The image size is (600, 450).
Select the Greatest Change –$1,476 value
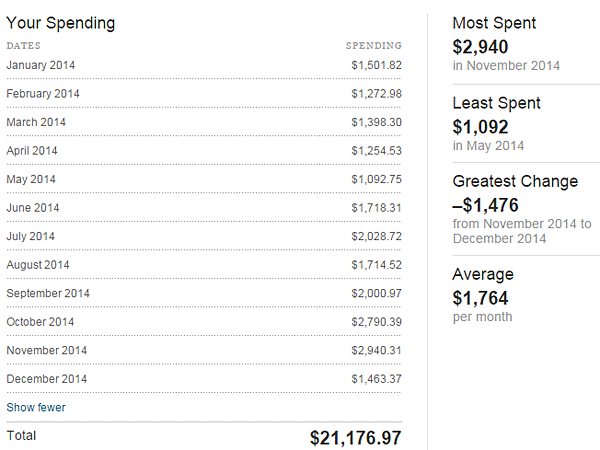[x=485, y=205]
